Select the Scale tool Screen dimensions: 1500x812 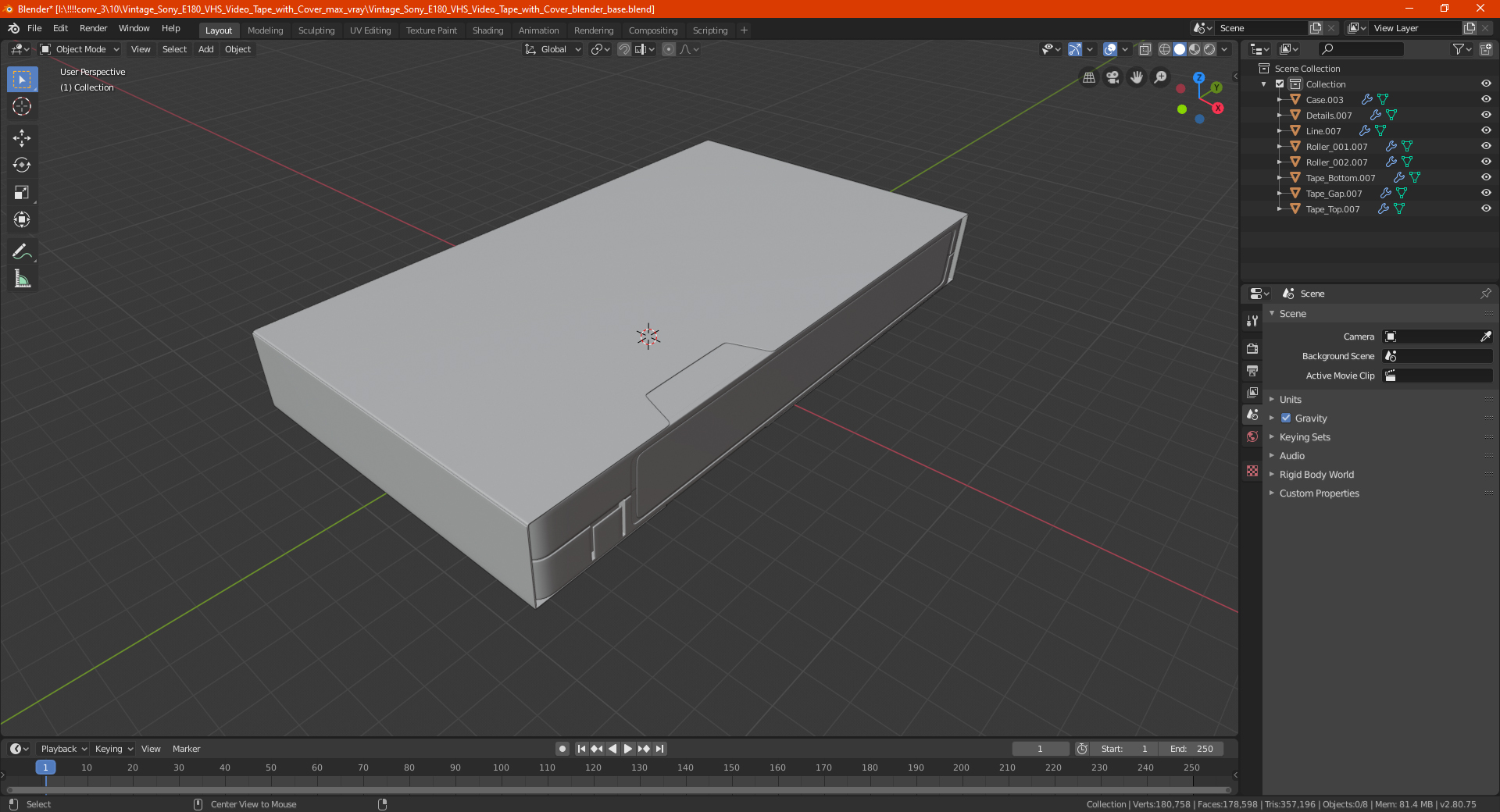[x=22, y=192]
